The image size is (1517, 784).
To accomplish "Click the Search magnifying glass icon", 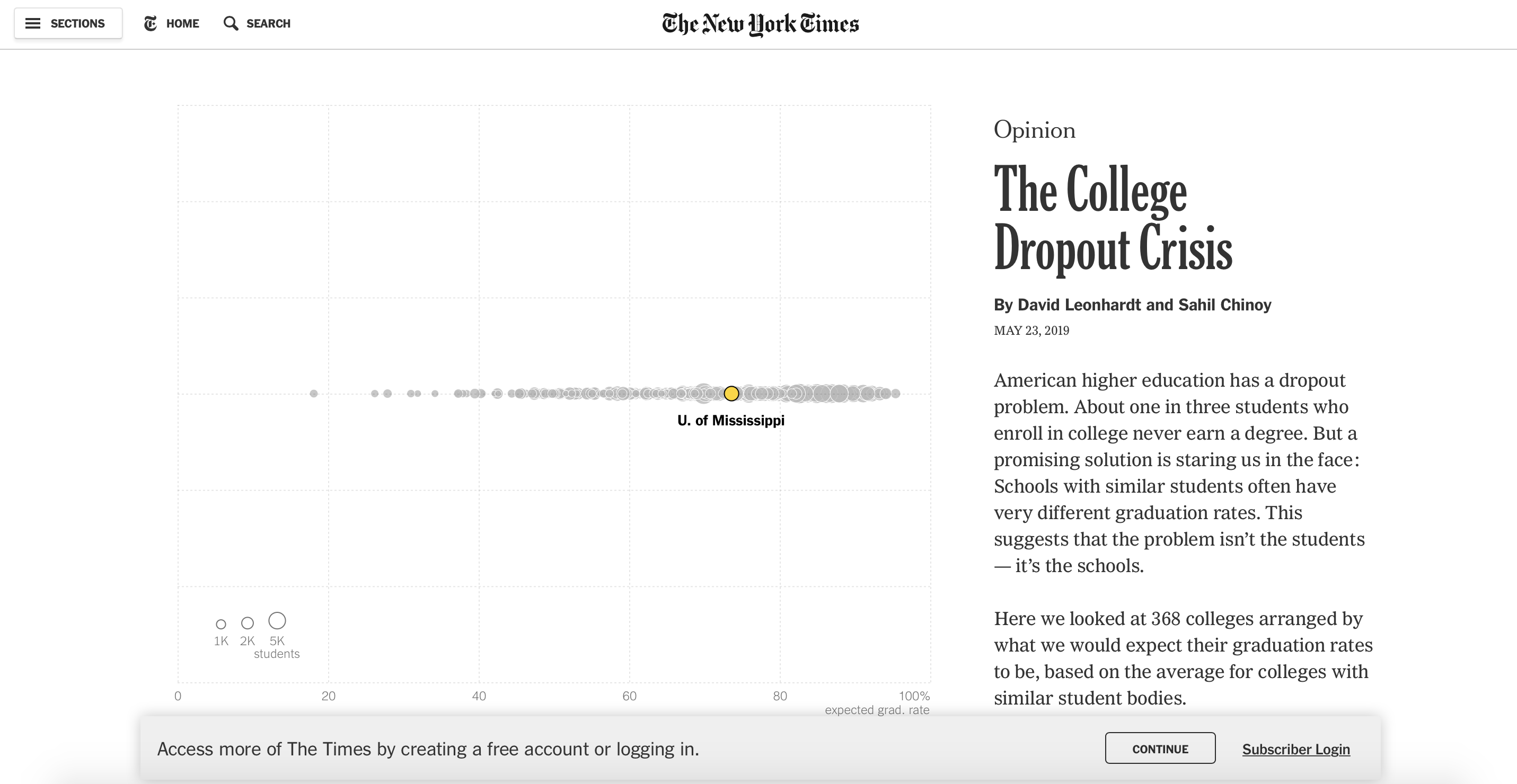I will 231,23.
